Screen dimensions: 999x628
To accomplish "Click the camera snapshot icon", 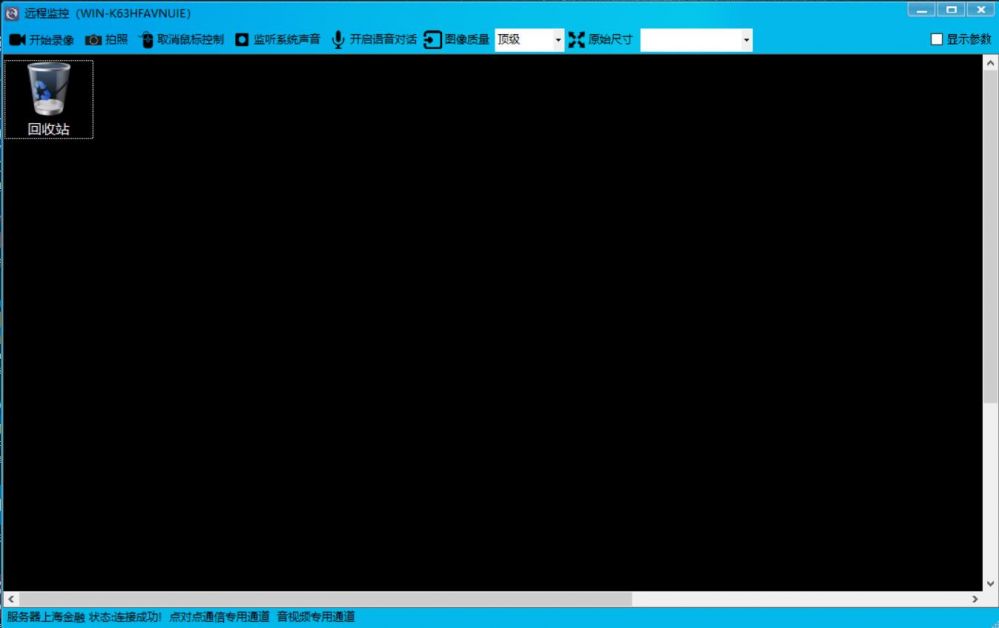I will [93, 40].
